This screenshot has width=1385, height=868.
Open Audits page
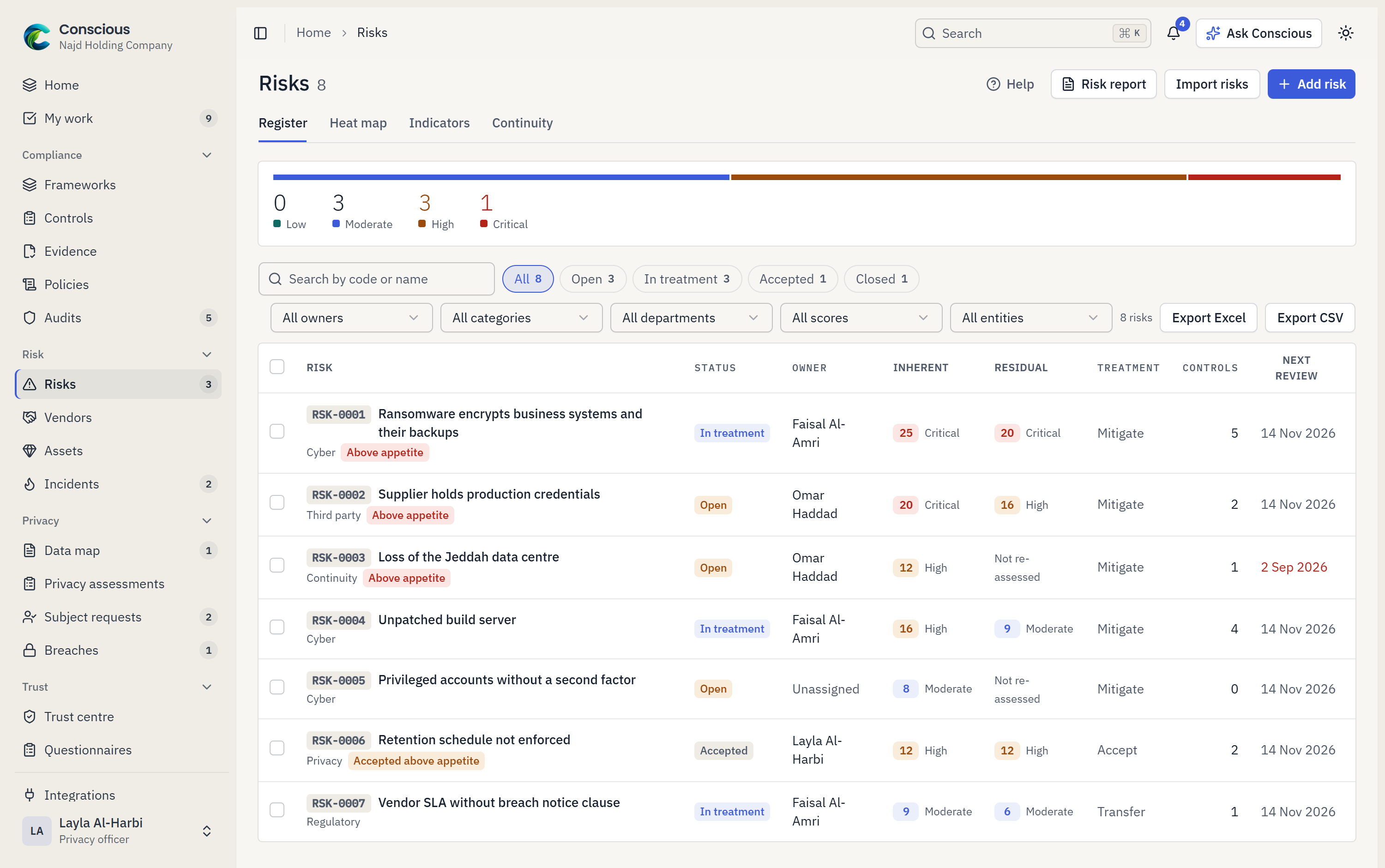click(118, 318)
